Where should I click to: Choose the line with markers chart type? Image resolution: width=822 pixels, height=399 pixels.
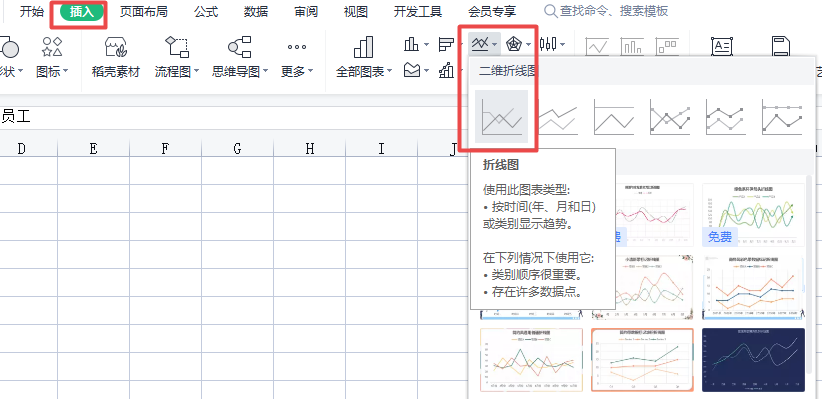point(669,116)
